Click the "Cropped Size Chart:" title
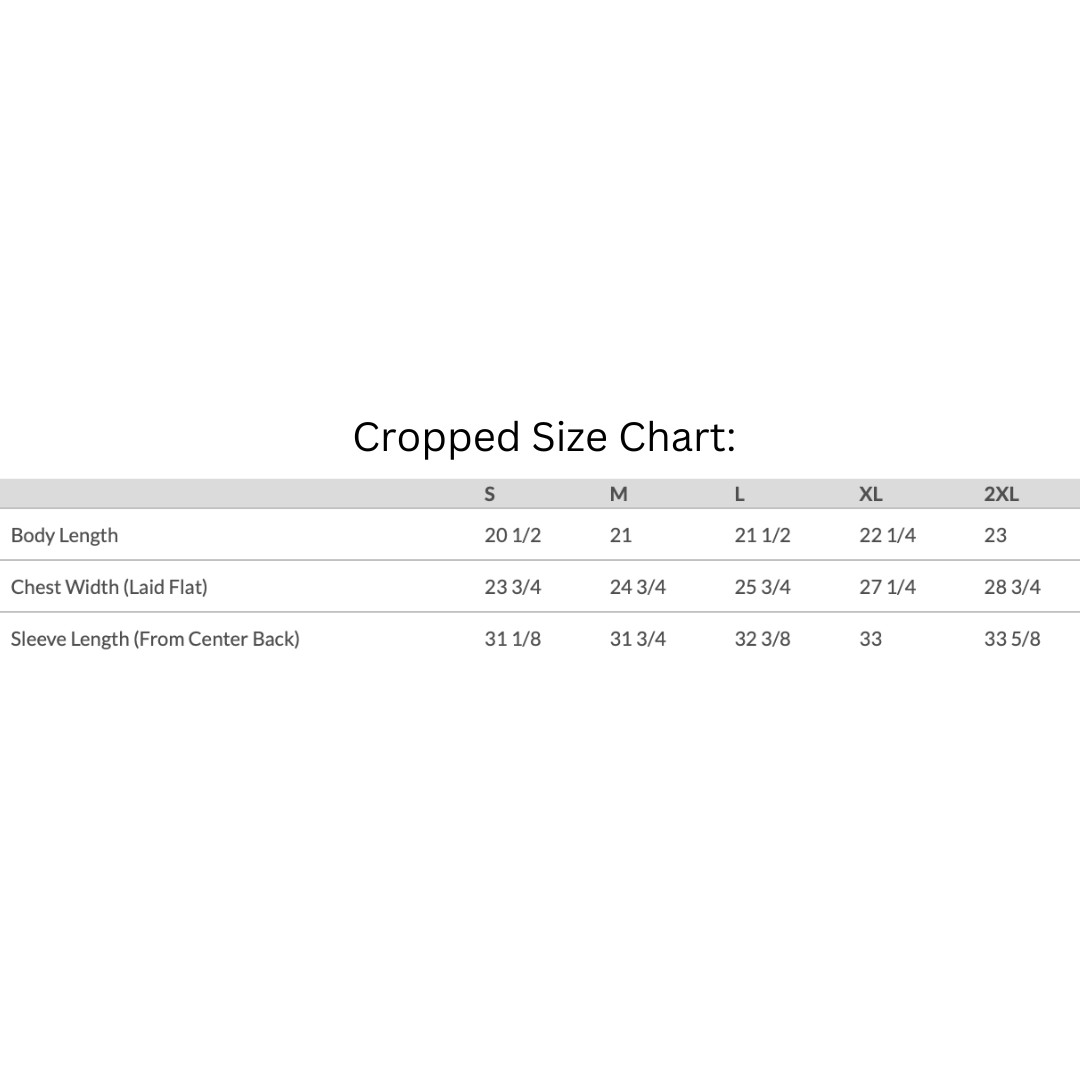1080x1080 pixels. [x=544, y=438]
